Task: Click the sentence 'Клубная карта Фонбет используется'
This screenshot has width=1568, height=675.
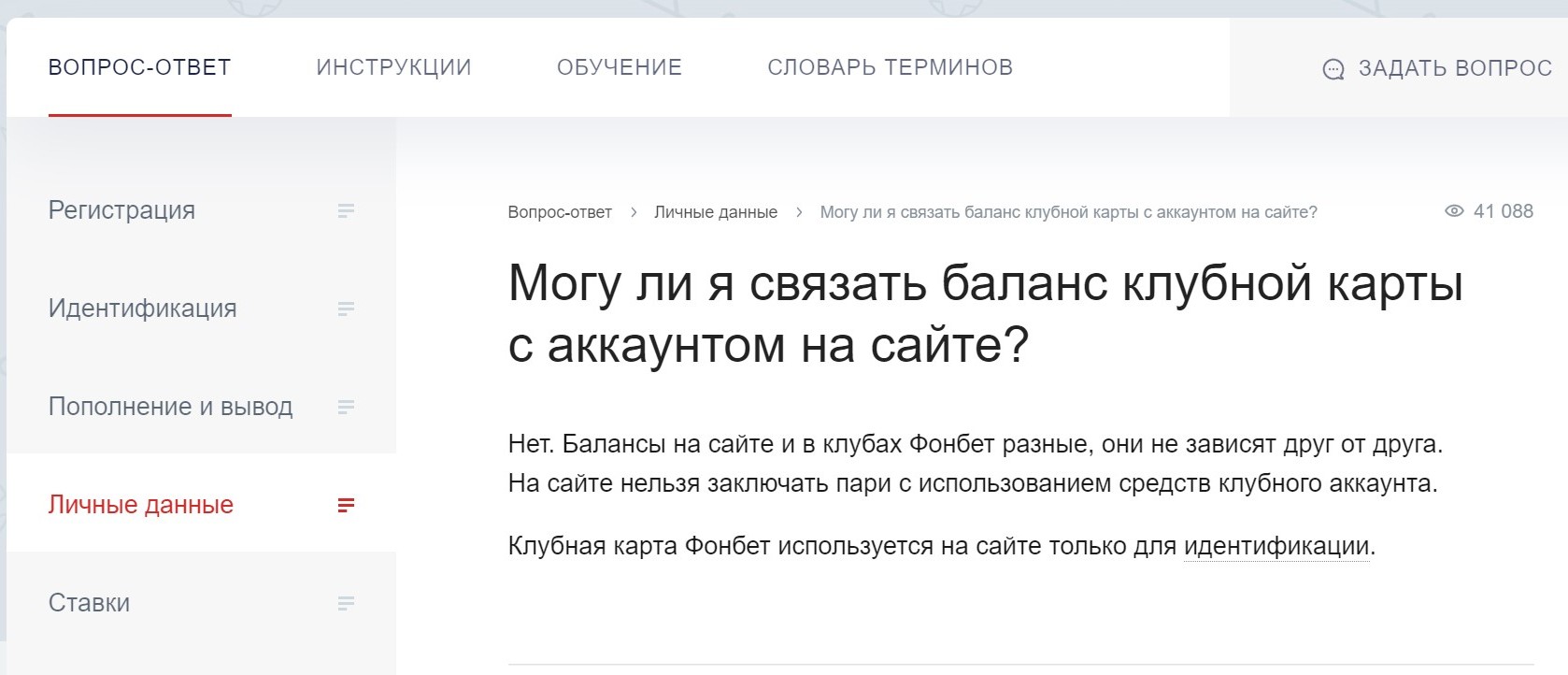Action: (942, 546)
